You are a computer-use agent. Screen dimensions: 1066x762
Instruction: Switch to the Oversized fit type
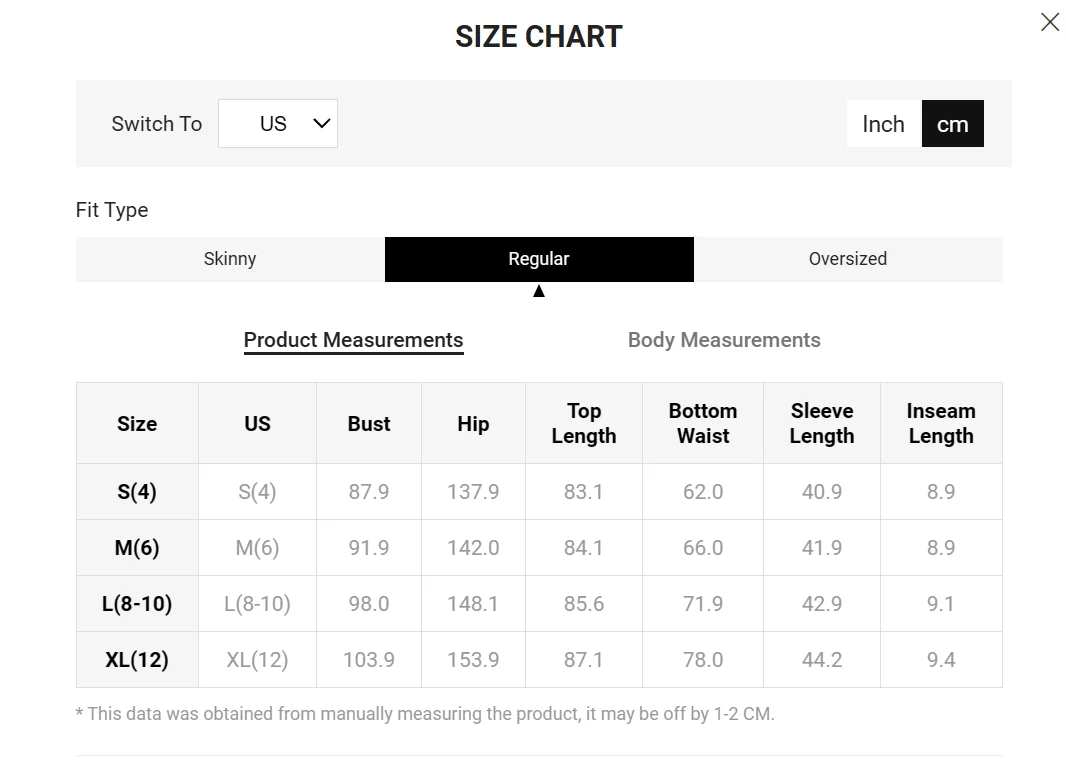point(848,259)
